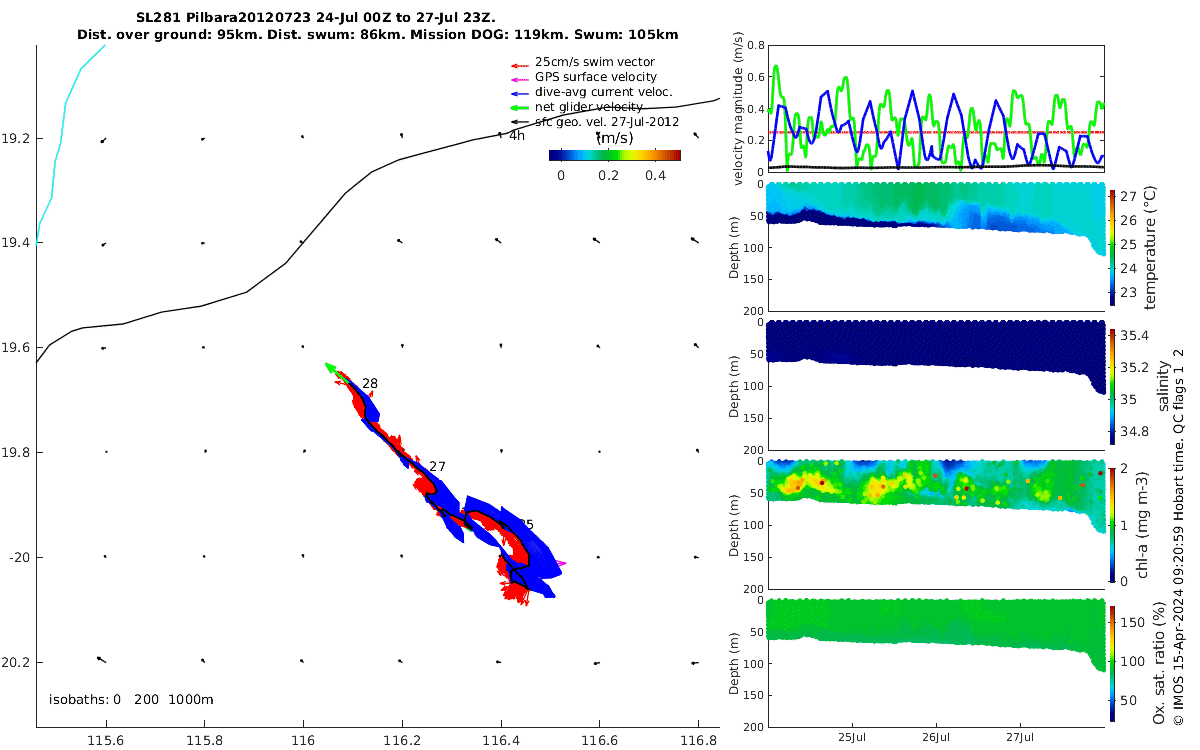Click the '116.2' longitude tick

(x=402, y=740)
